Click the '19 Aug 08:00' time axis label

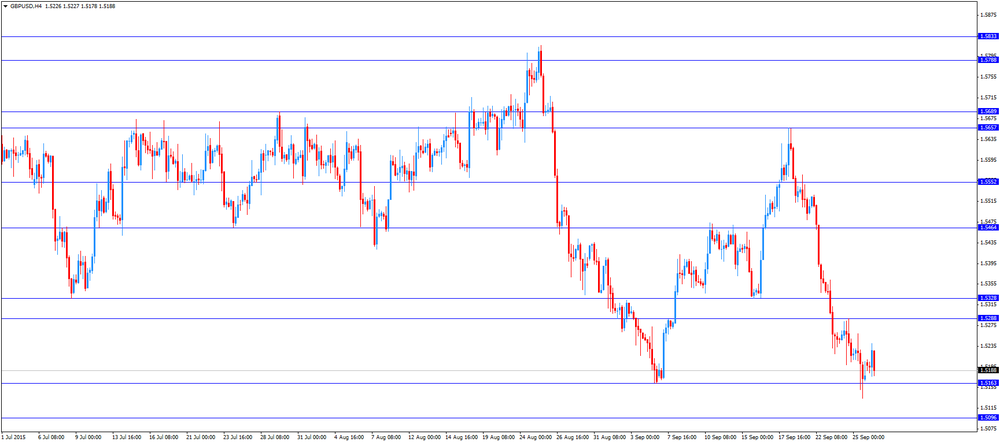[498, 438]
